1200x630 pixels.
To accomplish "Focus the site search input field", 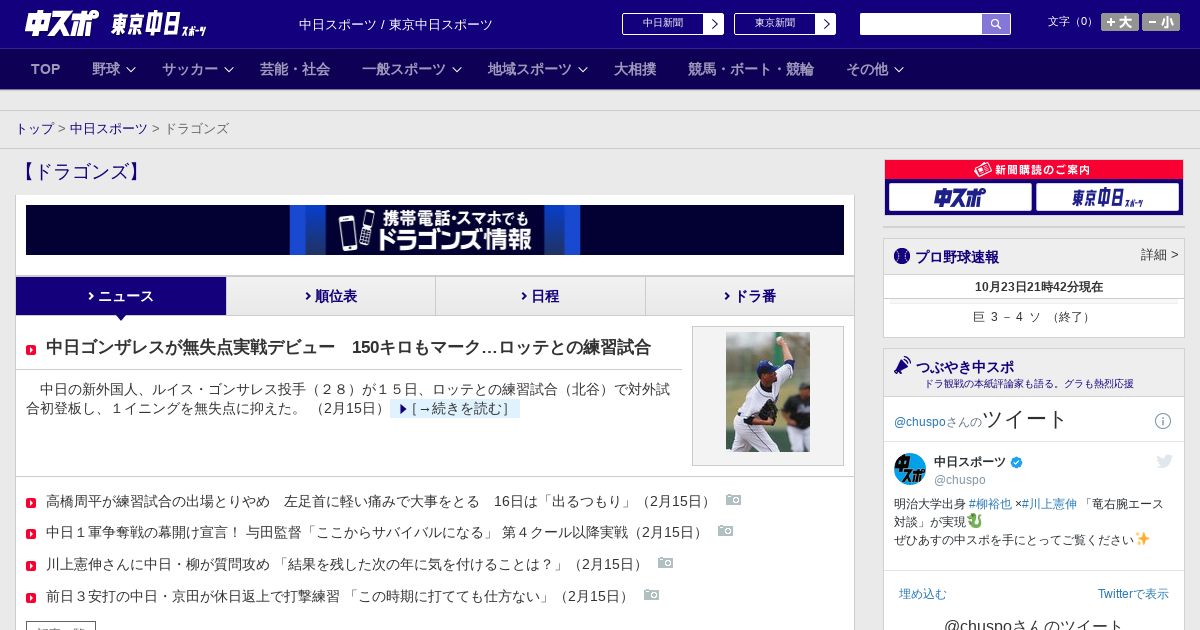I will (921, 24).
